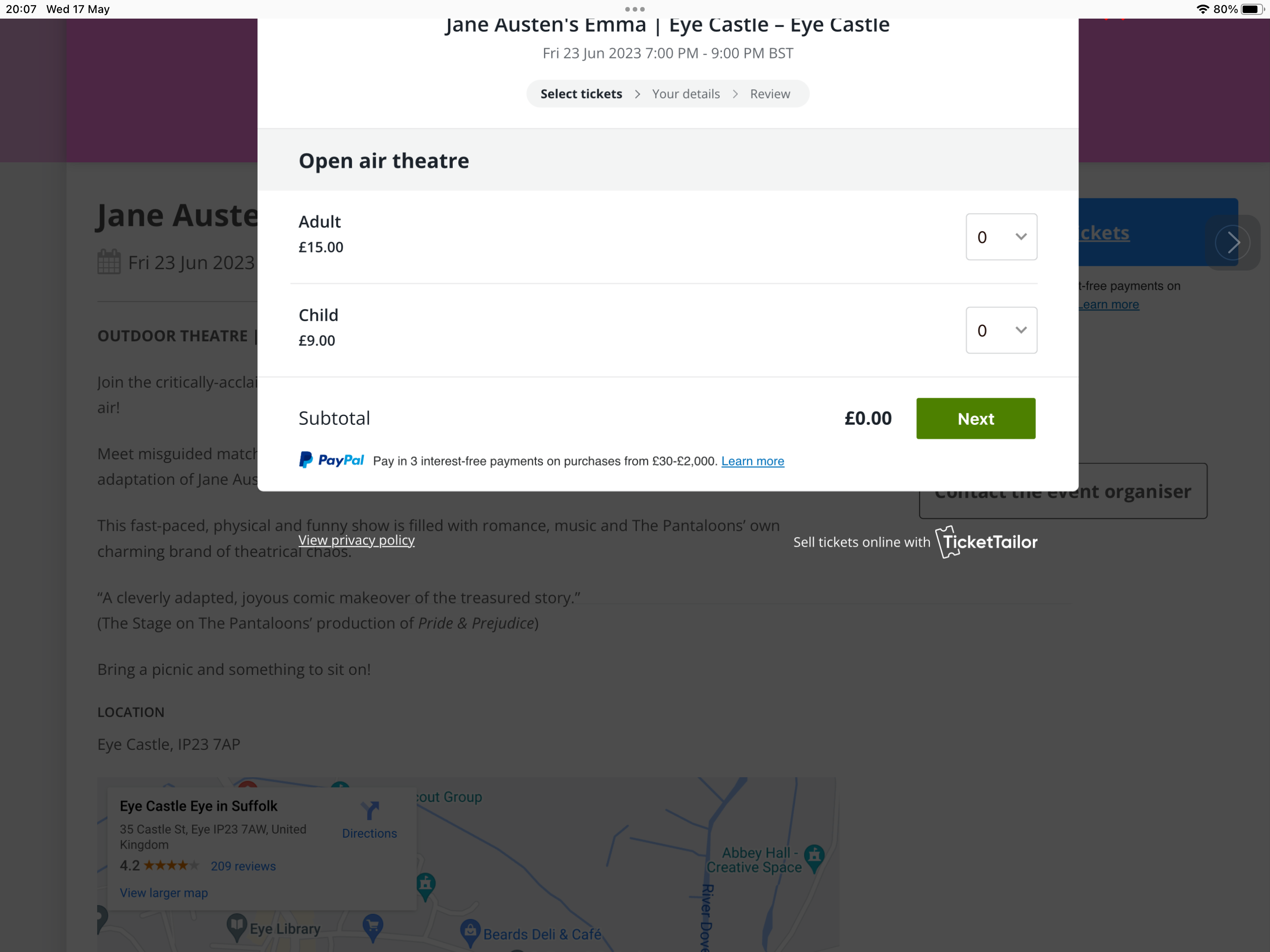Go to the Review step
Viewport: 1270px width, 952px height.
[769, 93]
